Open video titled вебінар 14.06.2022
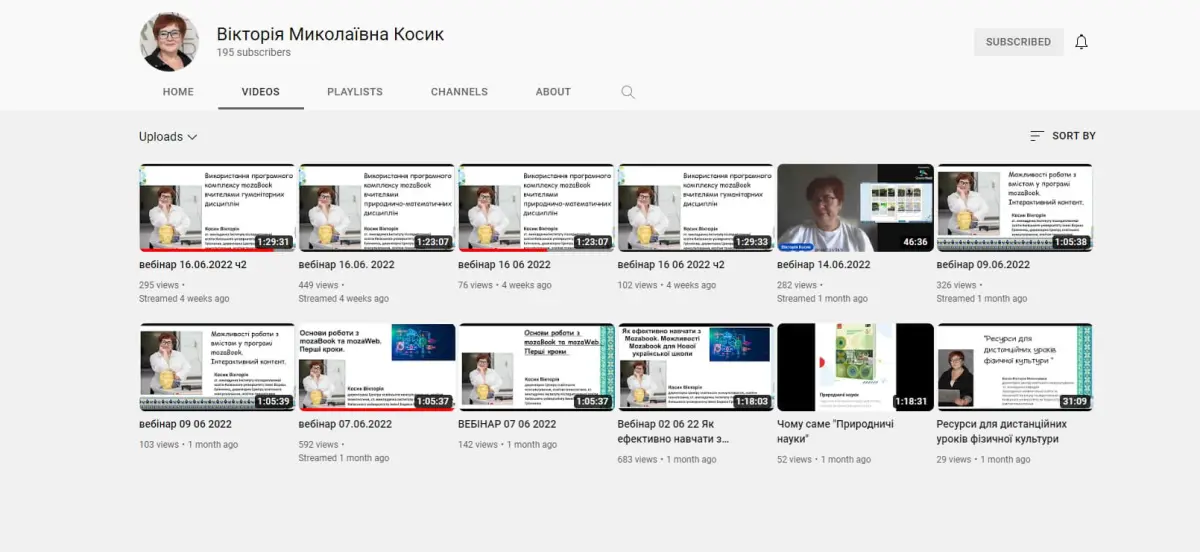The image size is (1200, 552). click(x=824, y=265)
